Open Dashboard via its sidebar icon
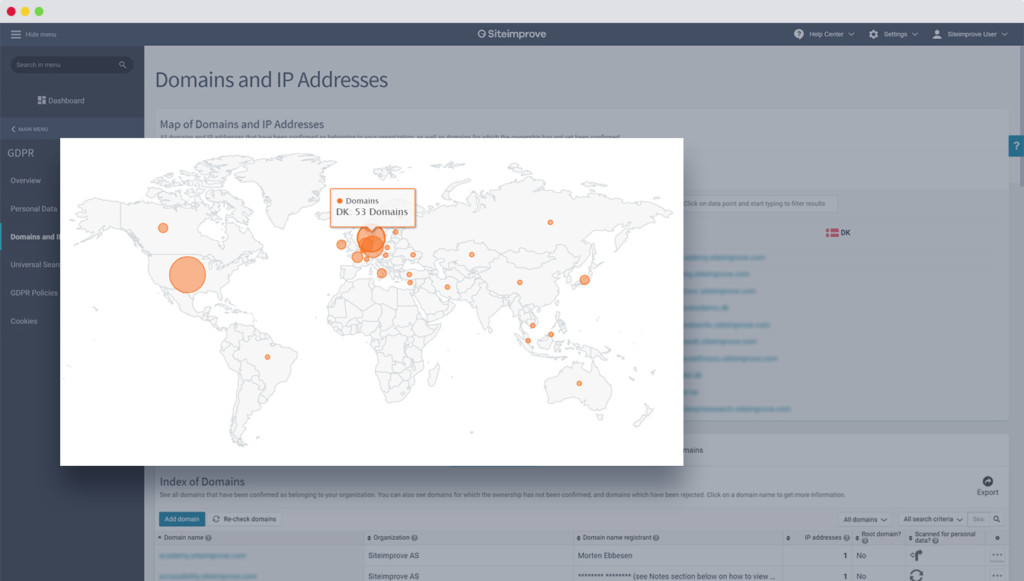The width and height of the screenshot is (1024, 581). [x=43, y=100]
